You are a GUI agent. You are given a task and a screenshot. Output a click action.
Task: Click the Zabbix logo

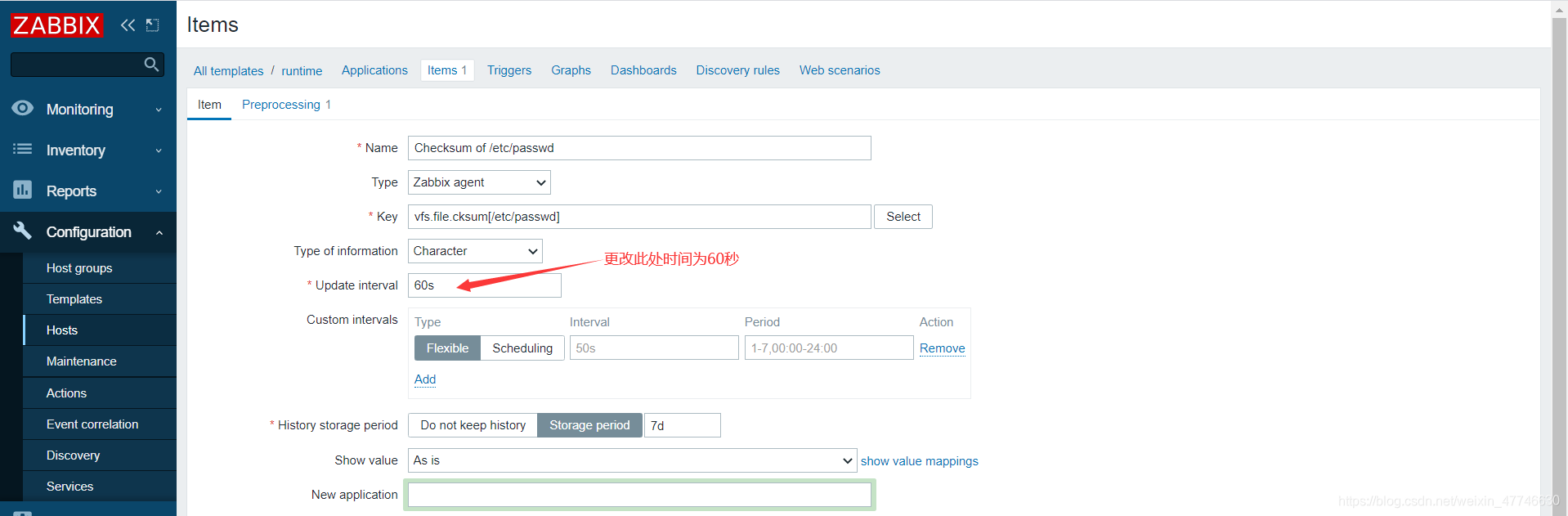pyautogui.click(x=56, y=25)
